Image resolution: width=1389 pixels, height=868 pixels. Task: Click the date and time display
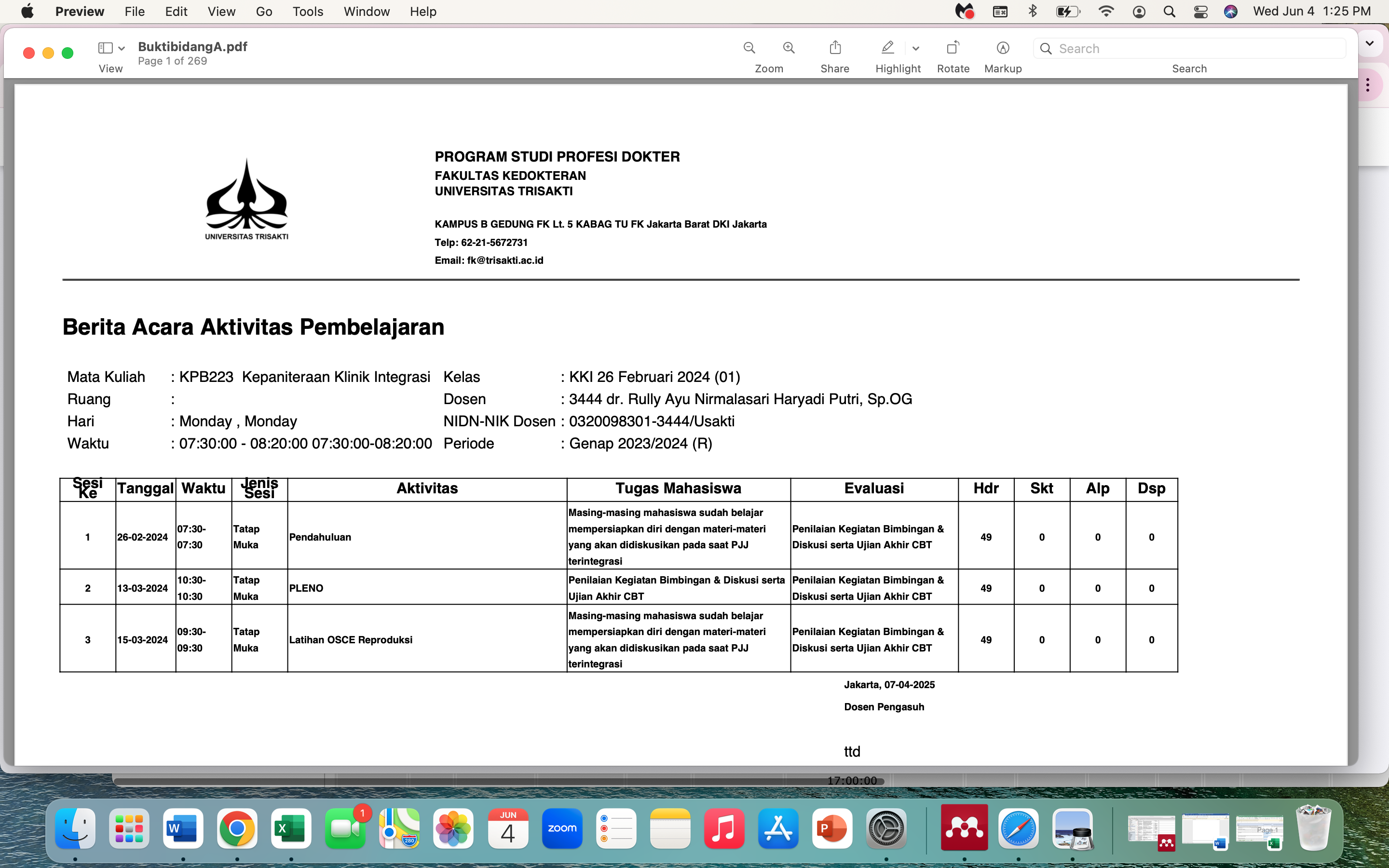[1311, 12]
